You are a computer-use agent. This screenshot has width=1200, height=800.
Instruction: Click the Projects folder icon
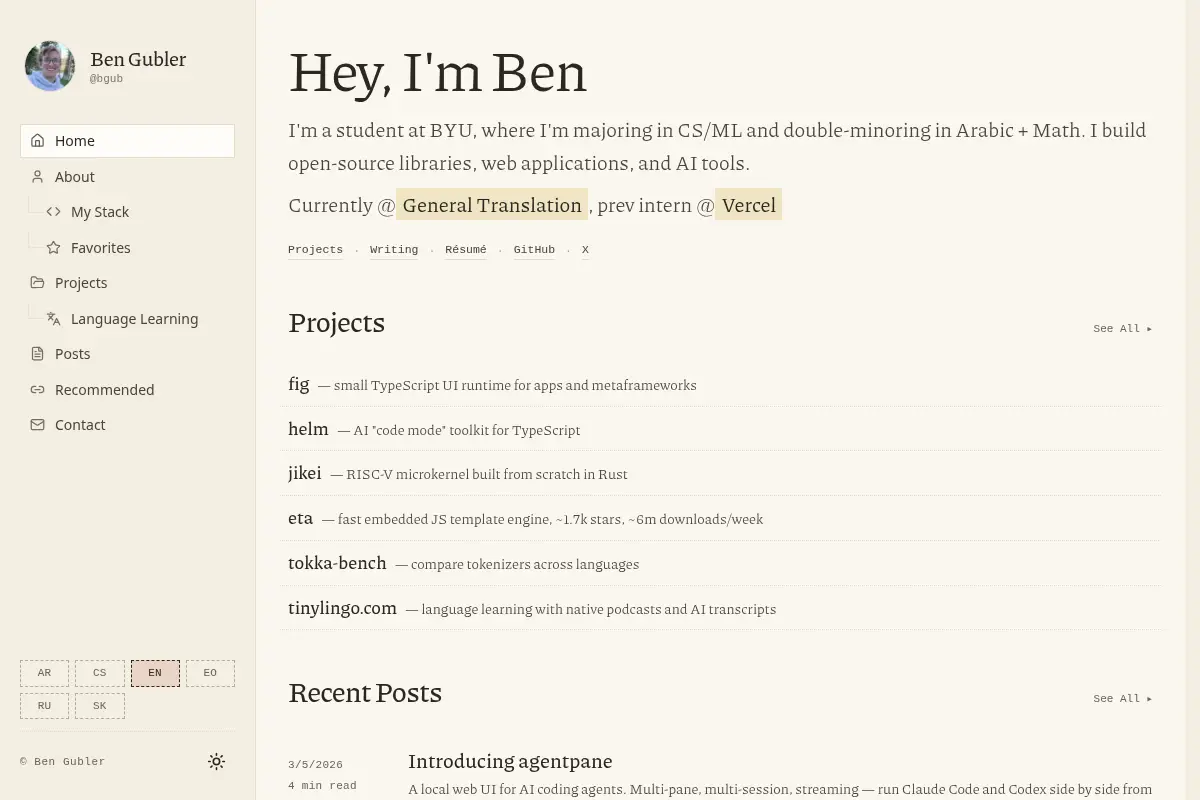pos(38,283)
